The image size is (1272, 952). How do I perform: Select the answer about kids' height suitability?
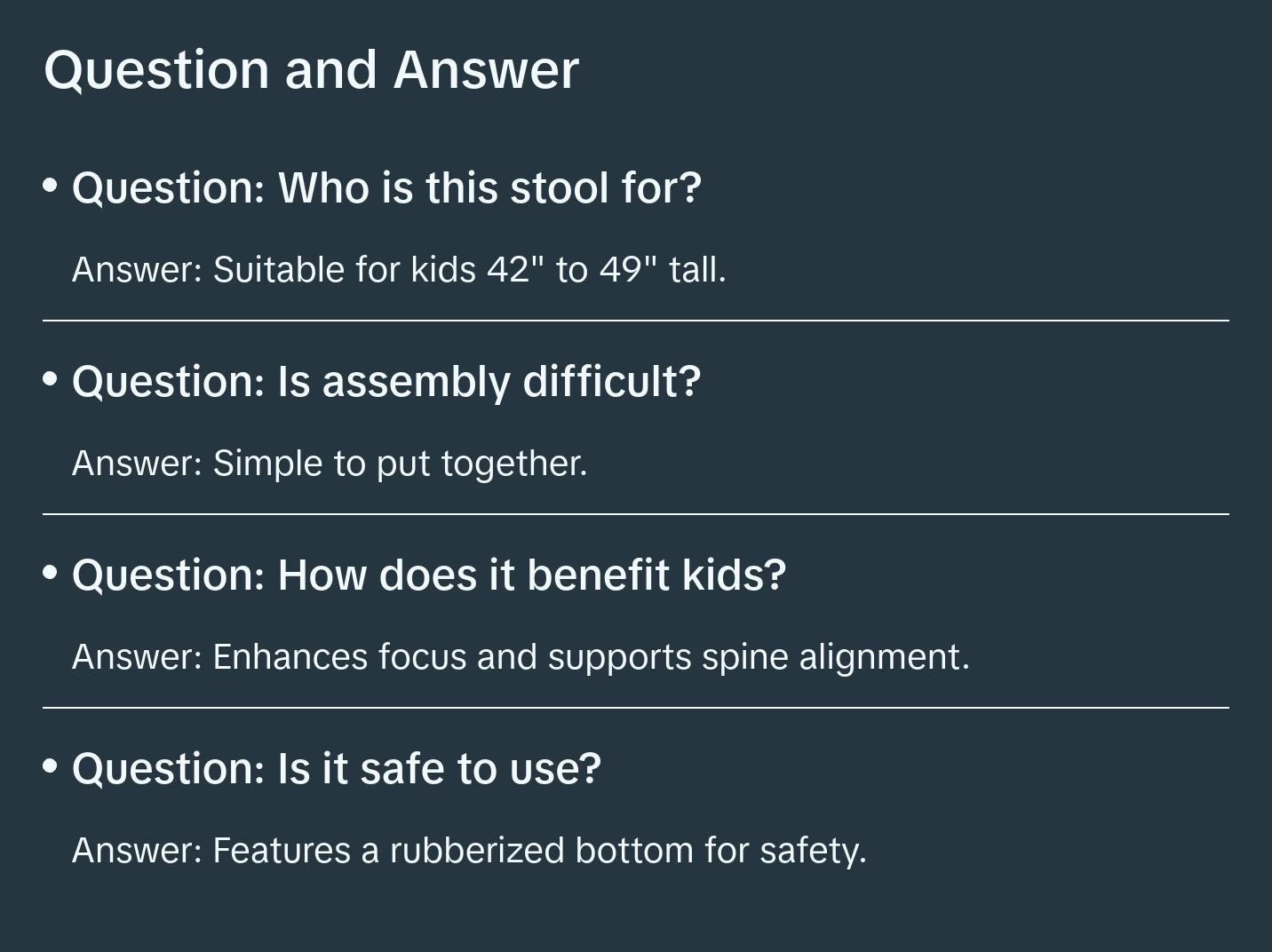click(x=399, y=270)
